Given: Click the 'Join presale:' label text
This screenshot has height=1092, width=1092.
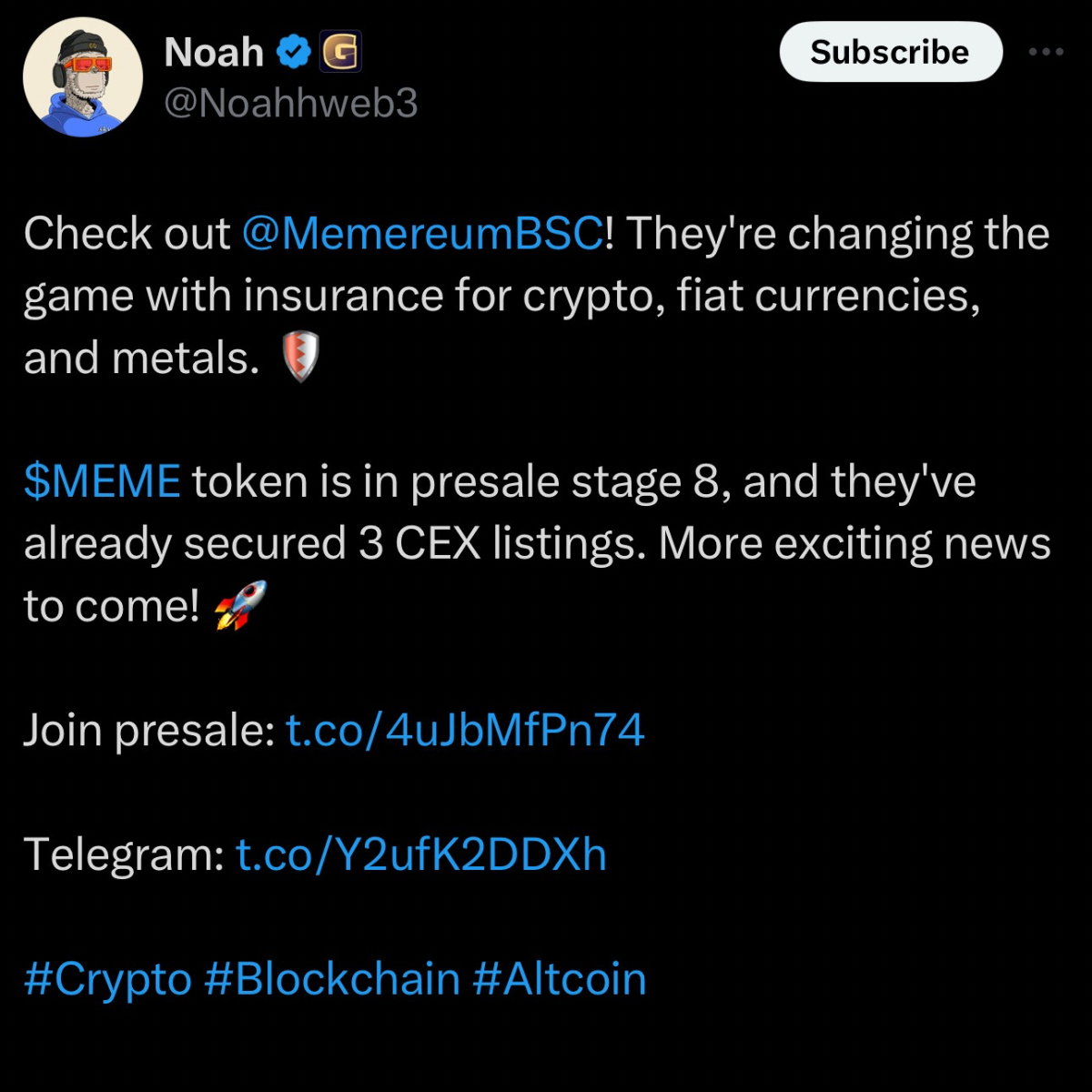Looking at the screenshot, I should [x=149, y=730].
